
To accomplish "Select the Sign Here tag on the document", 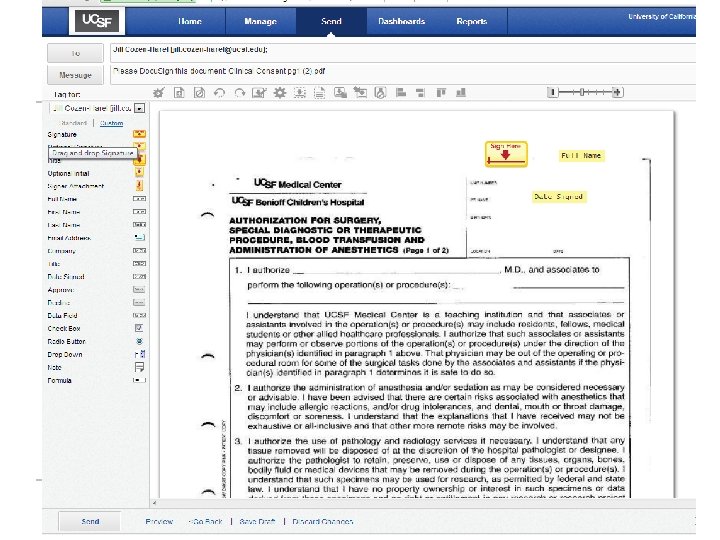I will click(x=506, y=154).
